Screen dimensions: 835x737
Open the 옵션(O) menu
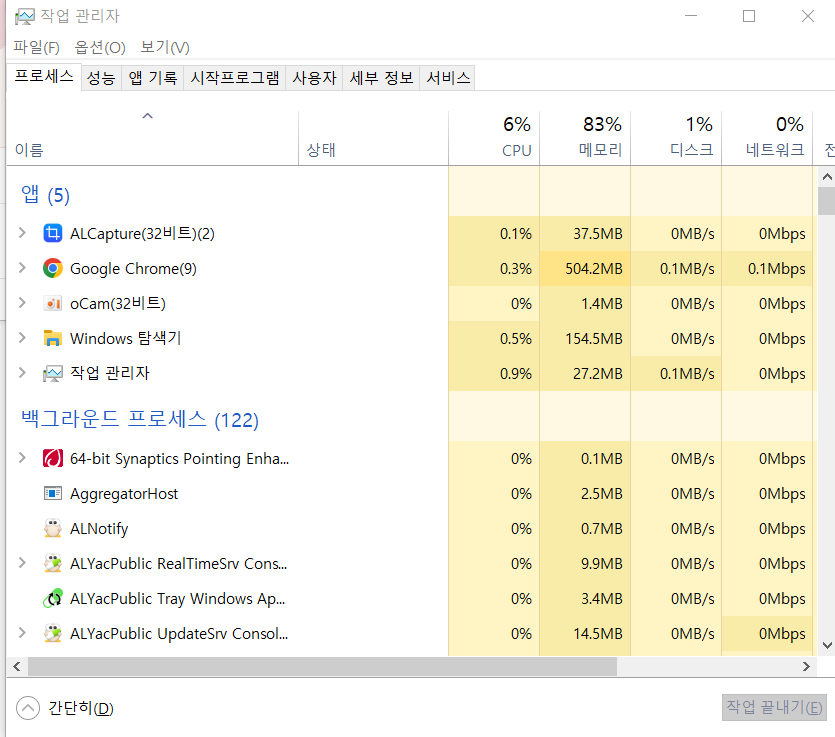click(100, 47)
